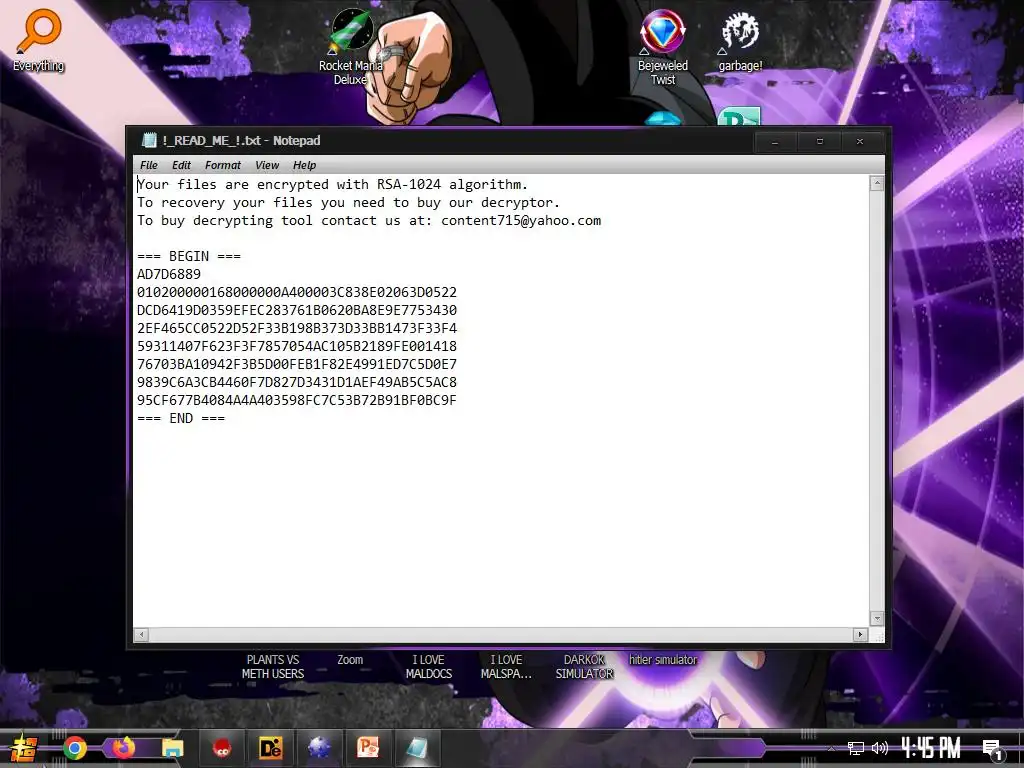The width and height of the screenshot is (1024, 768).
Task: Open the action center notification icon
Action: [x=992, y=749]
